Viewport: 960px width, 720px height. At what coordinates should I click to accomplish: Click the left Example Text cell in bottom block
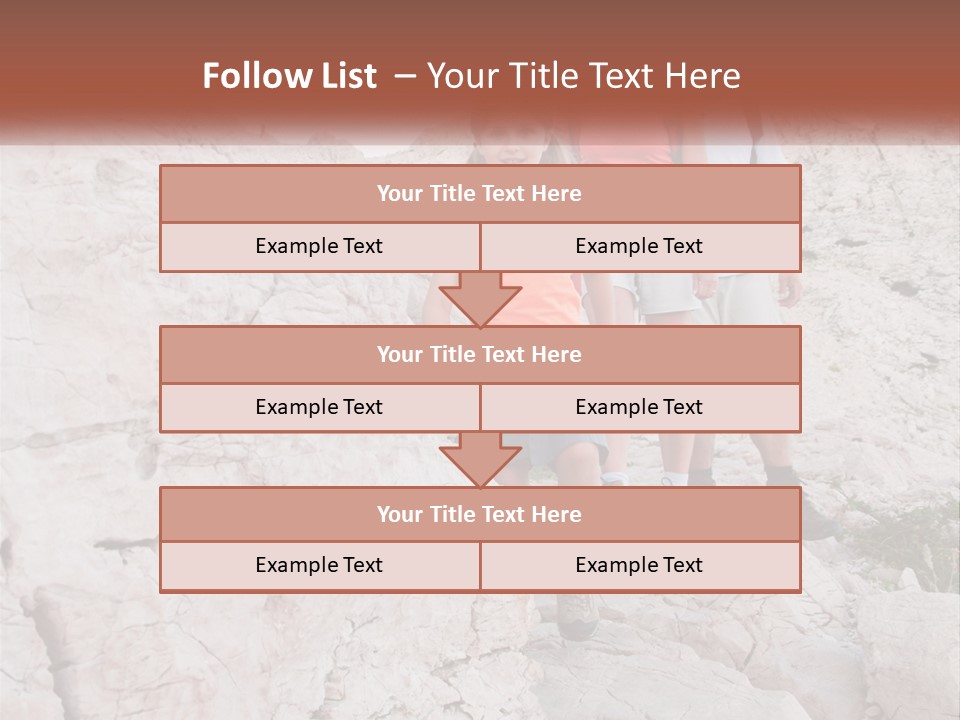[320, 566]
